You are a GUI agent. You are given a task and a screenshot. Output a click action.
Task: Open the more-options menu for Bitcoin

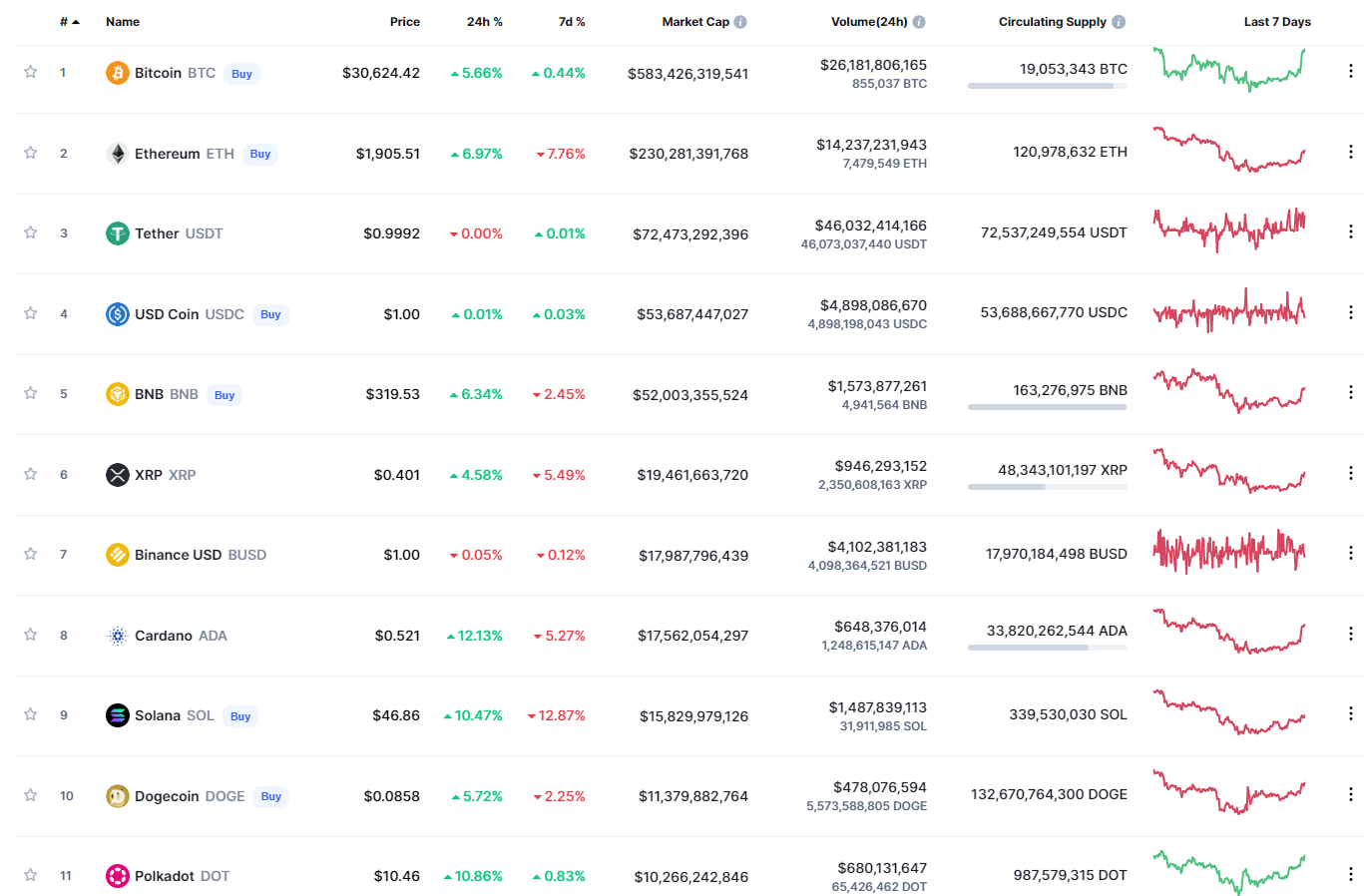(1351, 71)
